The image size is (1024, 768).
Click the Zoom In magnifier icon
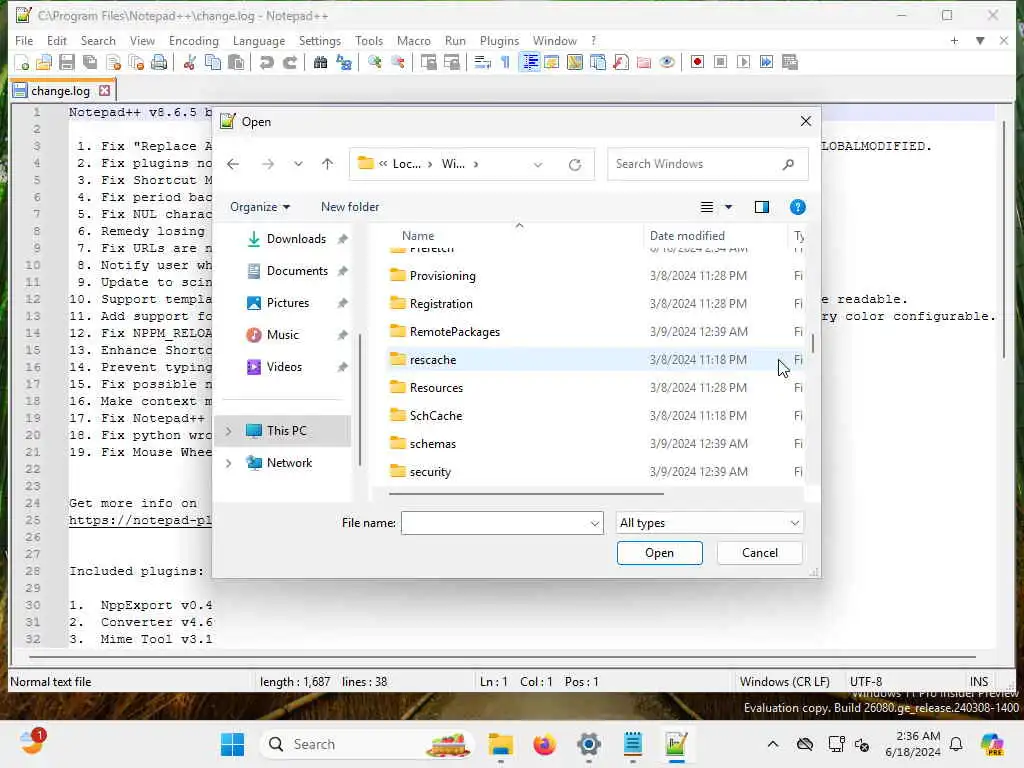[x=374, y=63]
